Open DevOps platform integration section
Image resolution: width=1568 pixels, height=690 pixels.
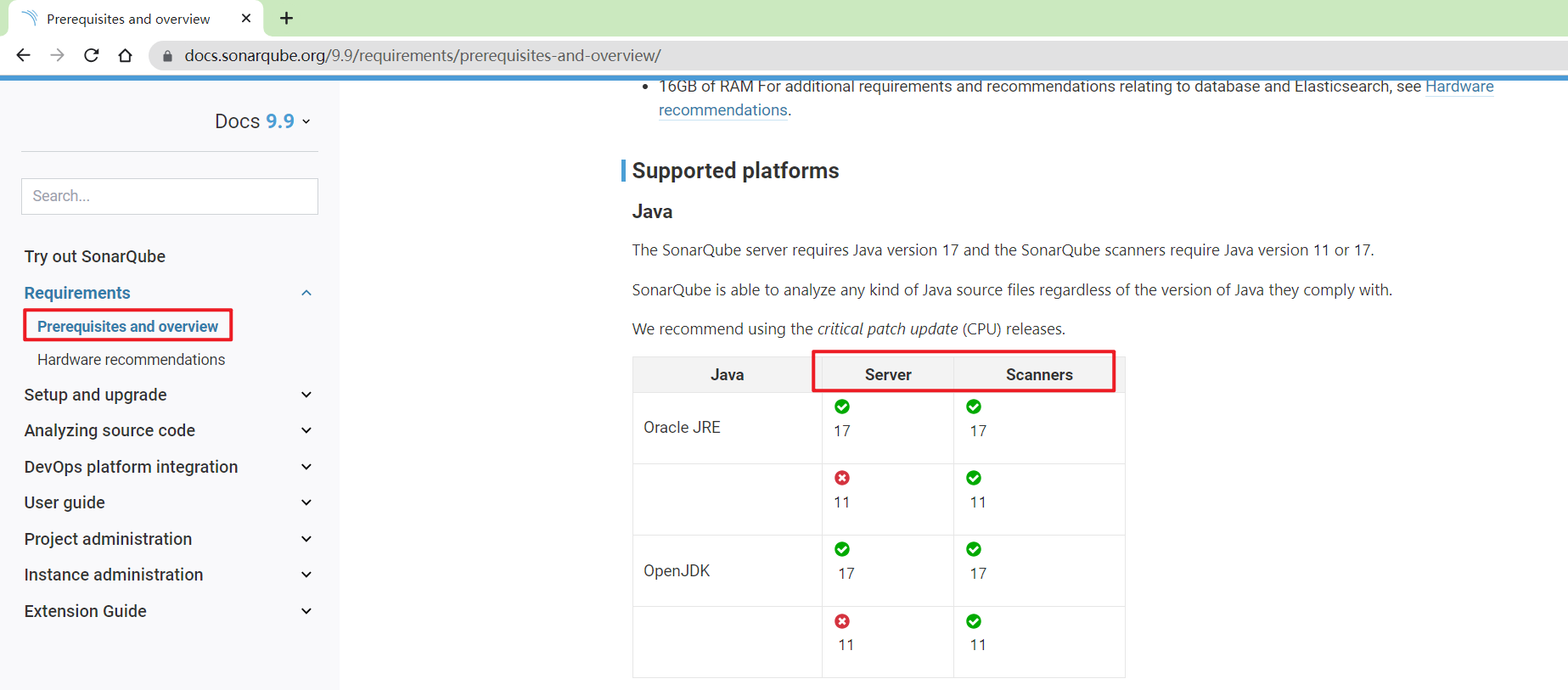coord(131,467)
